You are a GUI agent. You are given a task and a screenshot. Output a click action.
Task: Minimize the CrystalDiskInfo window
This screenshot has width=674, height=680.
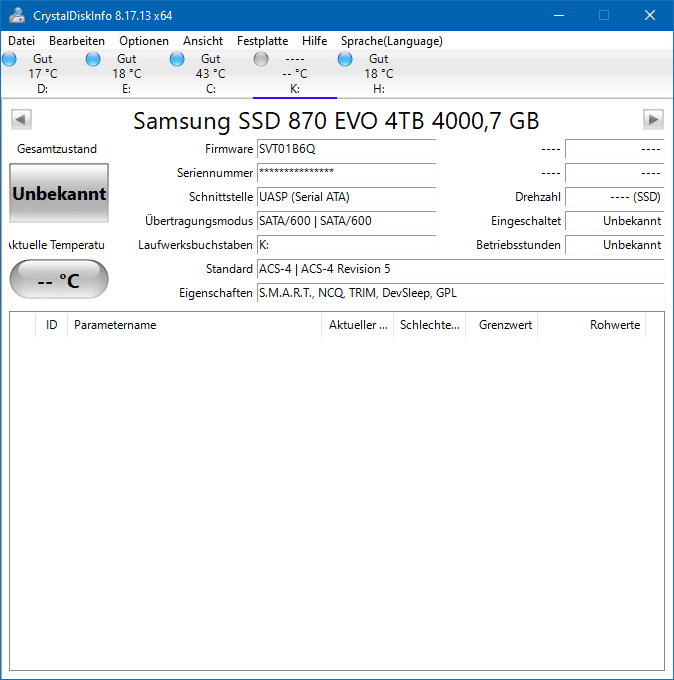pos(559,16)
